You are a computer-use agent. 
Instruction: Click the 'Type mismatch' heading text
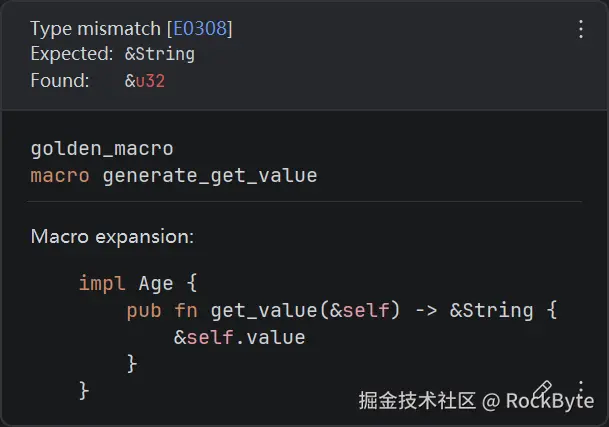point(86,29)
